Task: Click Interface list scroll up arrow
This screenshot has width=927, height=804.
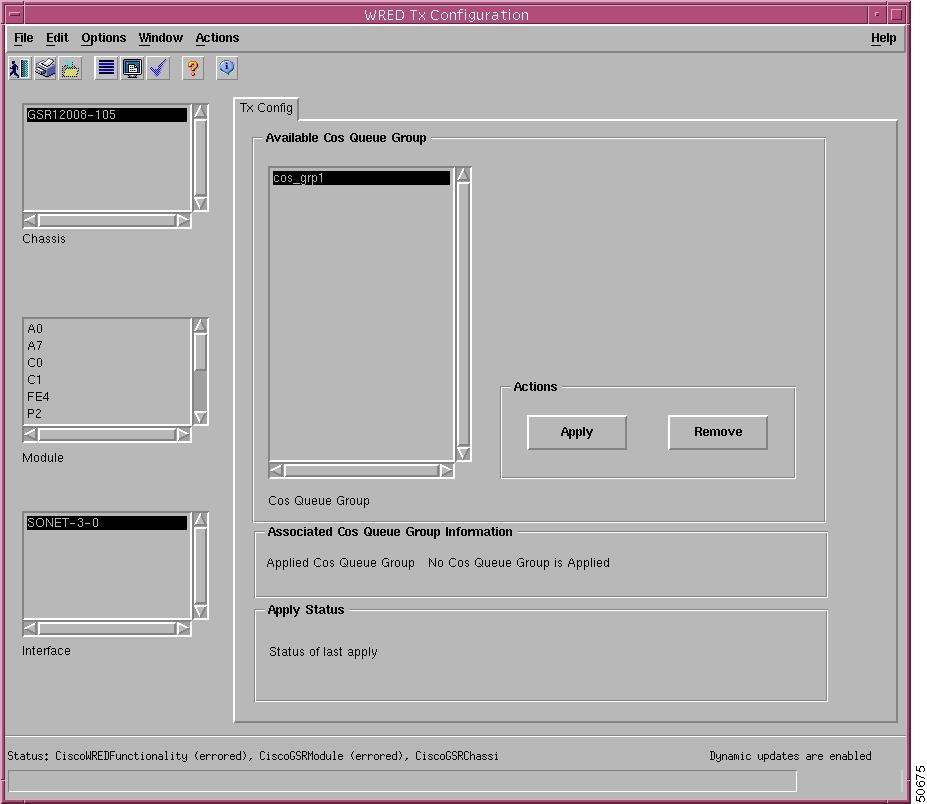Action: pyautogui.click(x=200, y=520)
